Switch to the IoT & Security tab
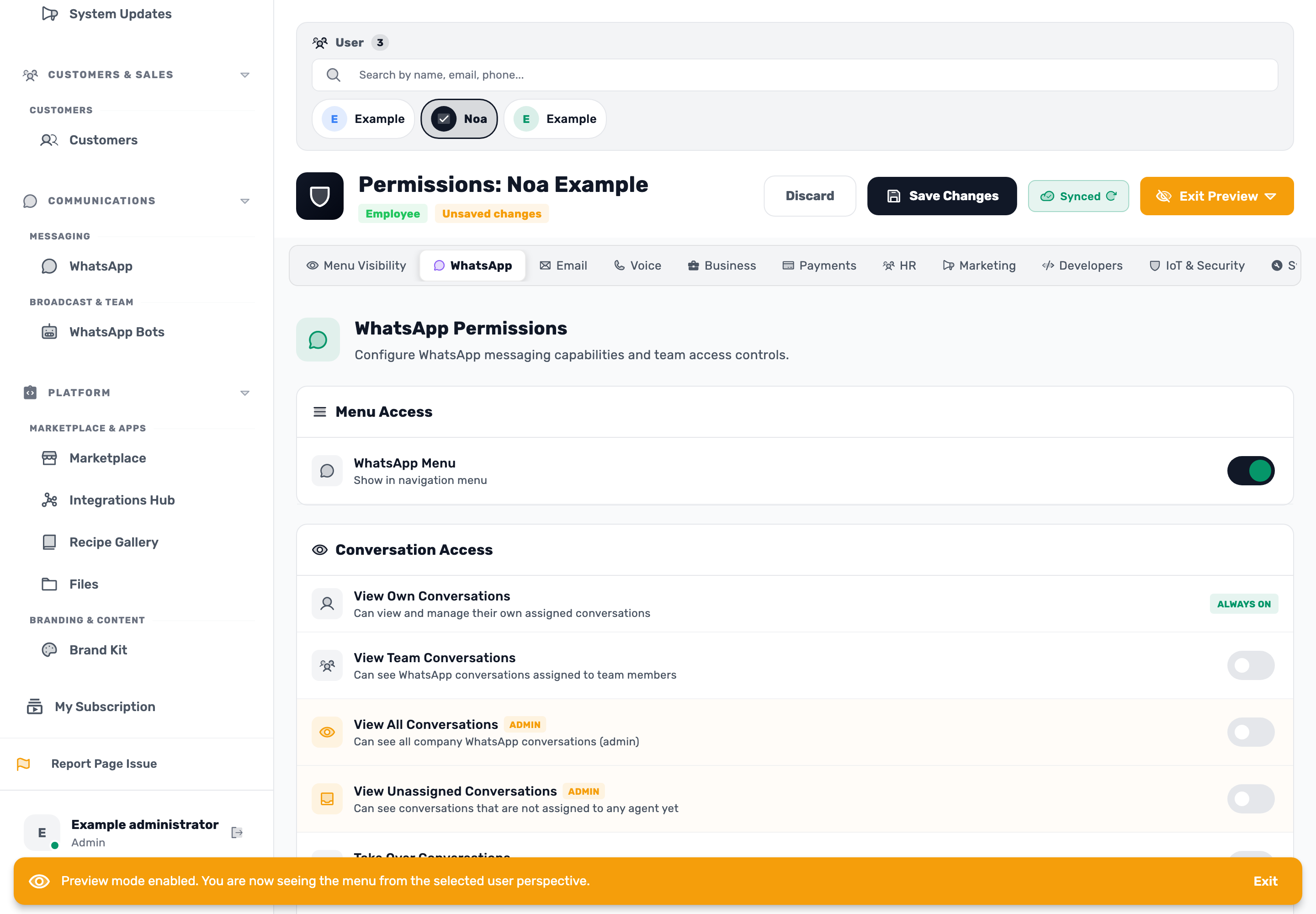Viewport: 1316px width, 914px height. [1197, 266]
